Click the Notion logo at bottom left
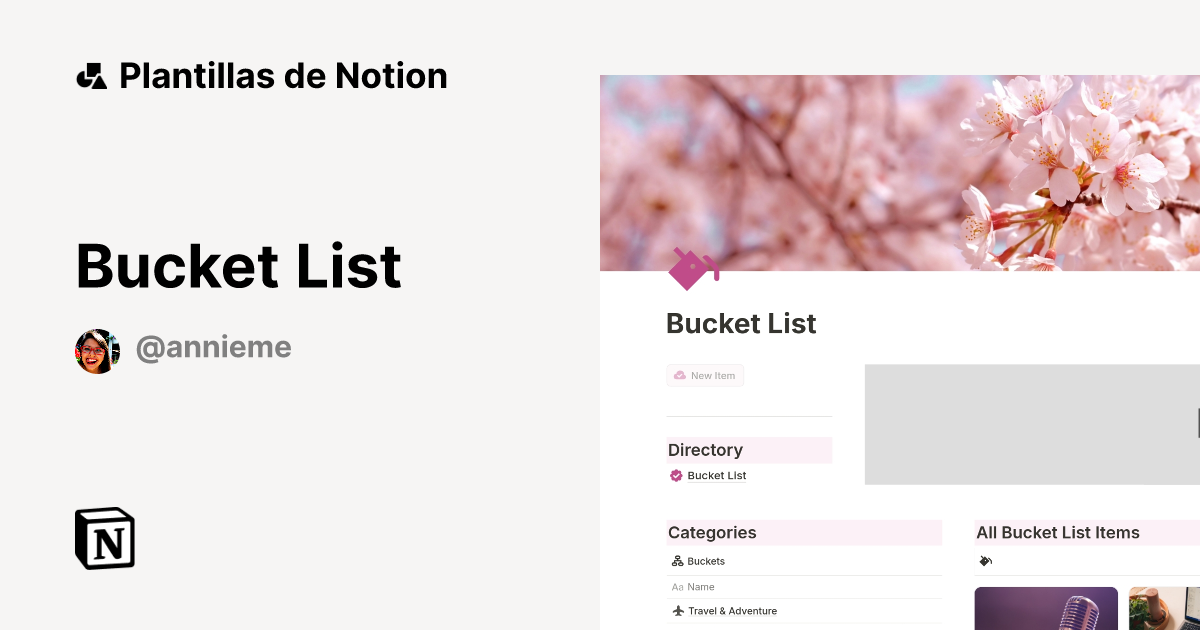This screenshot has width=1200, height=630. pos(104,538)
